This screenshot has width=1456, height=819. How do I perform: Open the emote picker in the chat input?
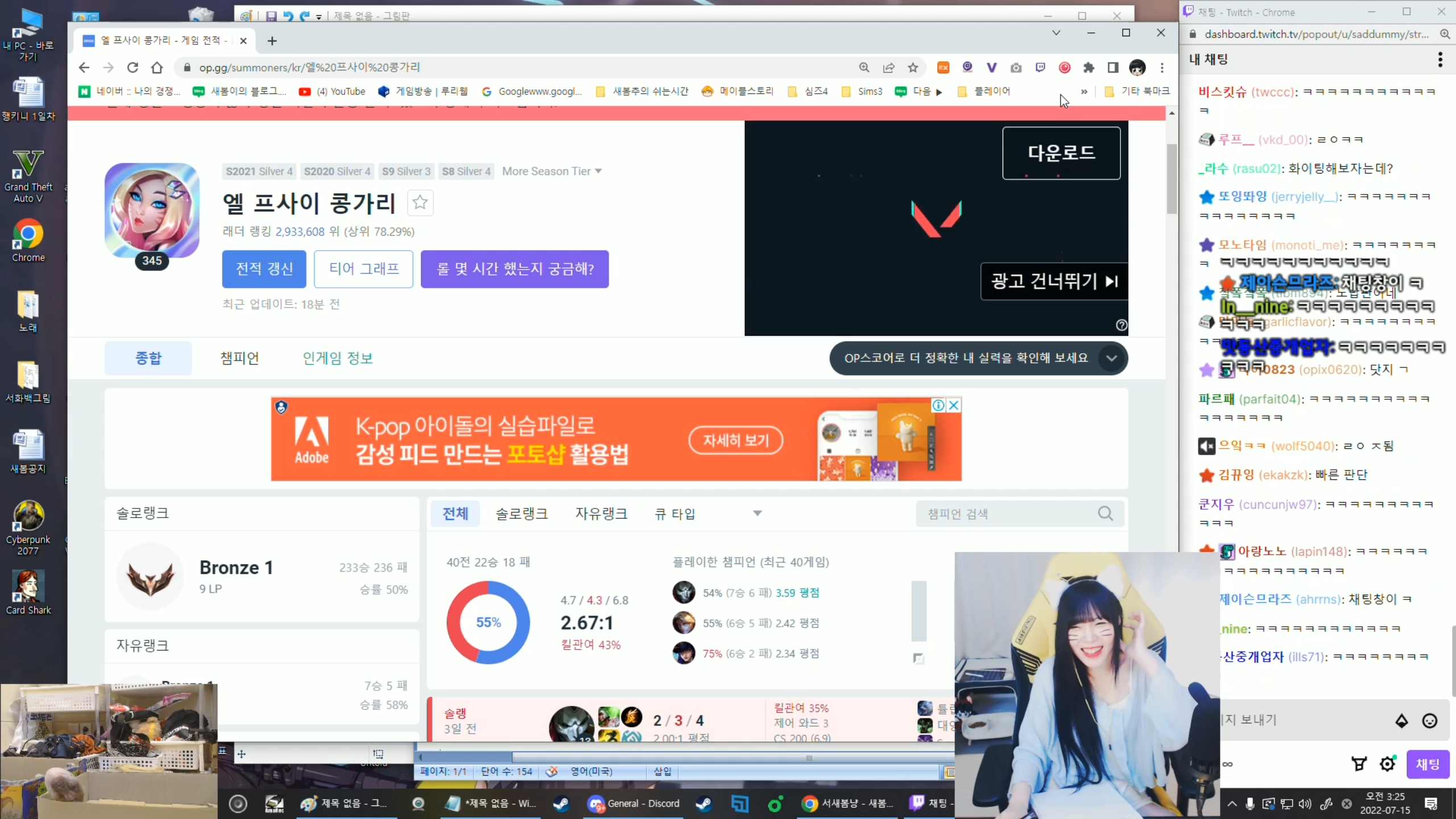1430,720
